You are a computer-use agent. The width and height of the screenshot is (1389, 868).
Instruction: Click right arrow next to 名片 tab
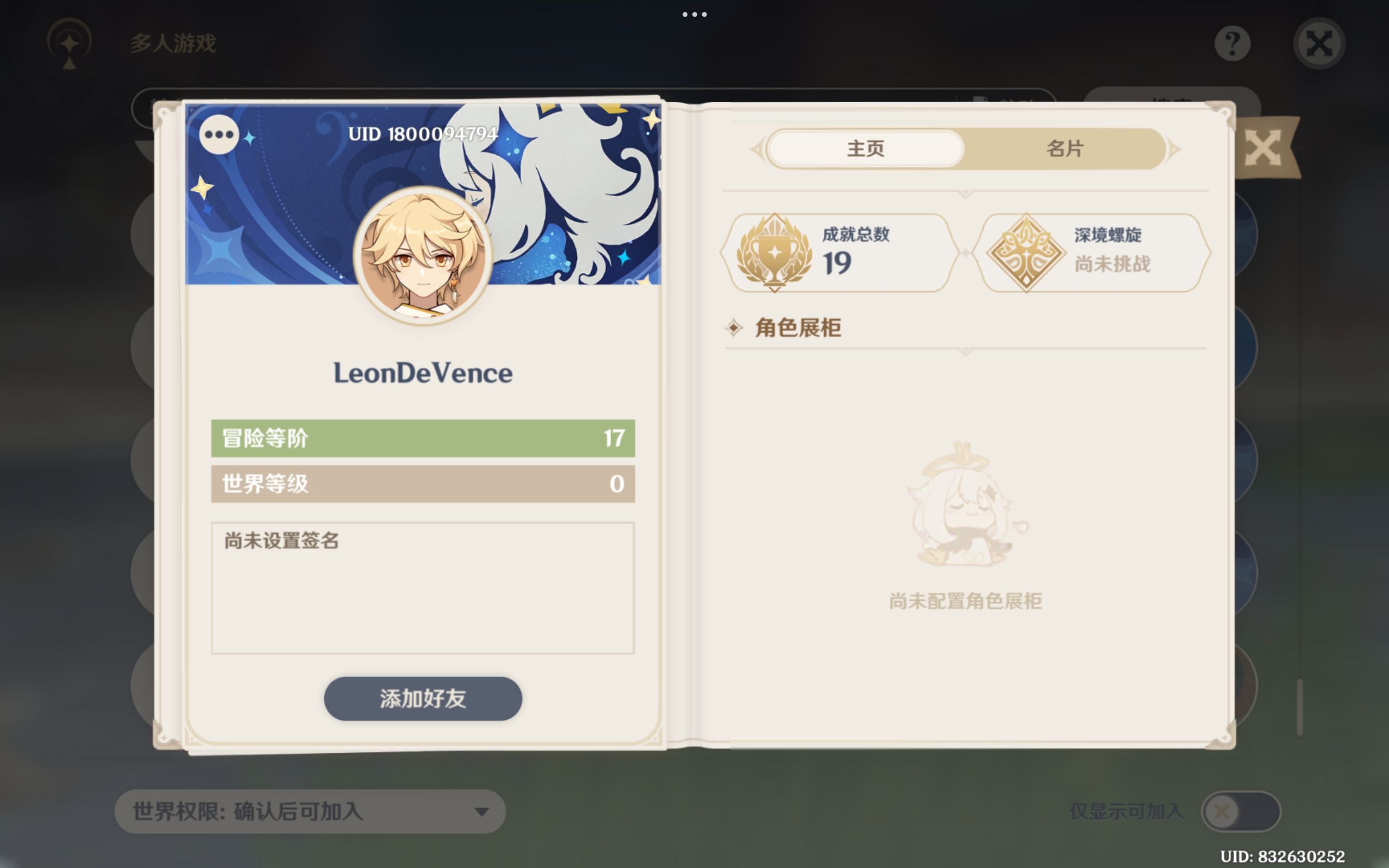(1174, 149)
